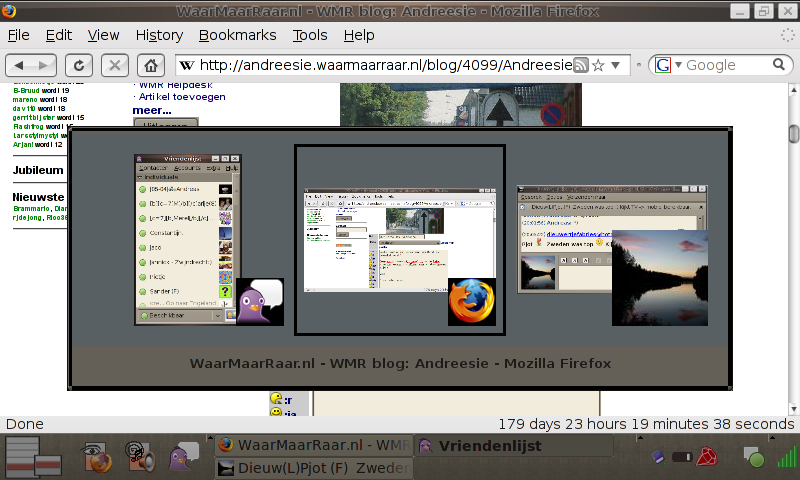The width and height of the screenshot is (800, 480).
Task: Click the 'meer...' link
Action: [x=152, y=110]
